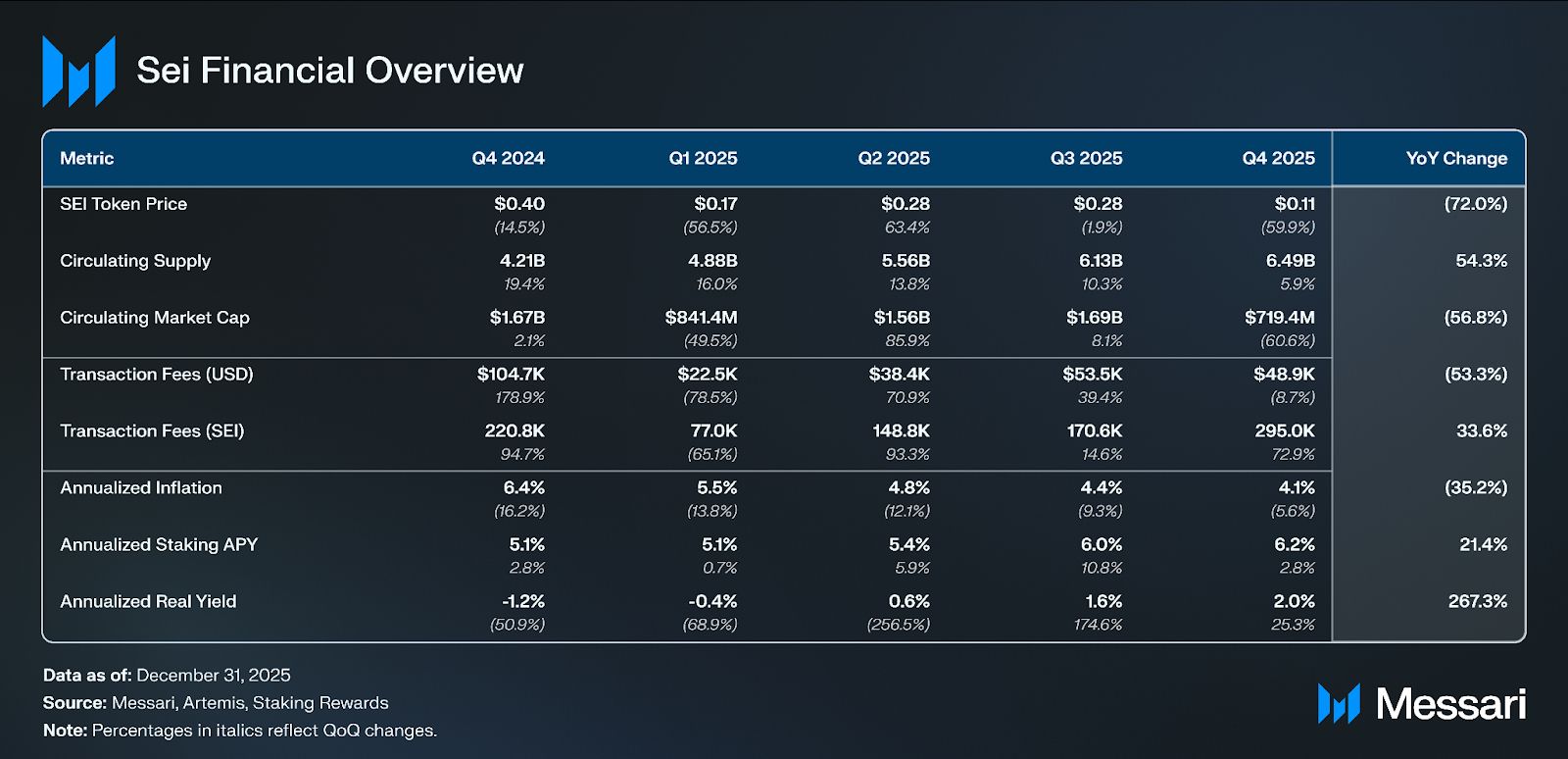The height and width of the screenshot is (759, 1568).
Task: Select the Sei Financial Overview title
Action: click(330, 71)
